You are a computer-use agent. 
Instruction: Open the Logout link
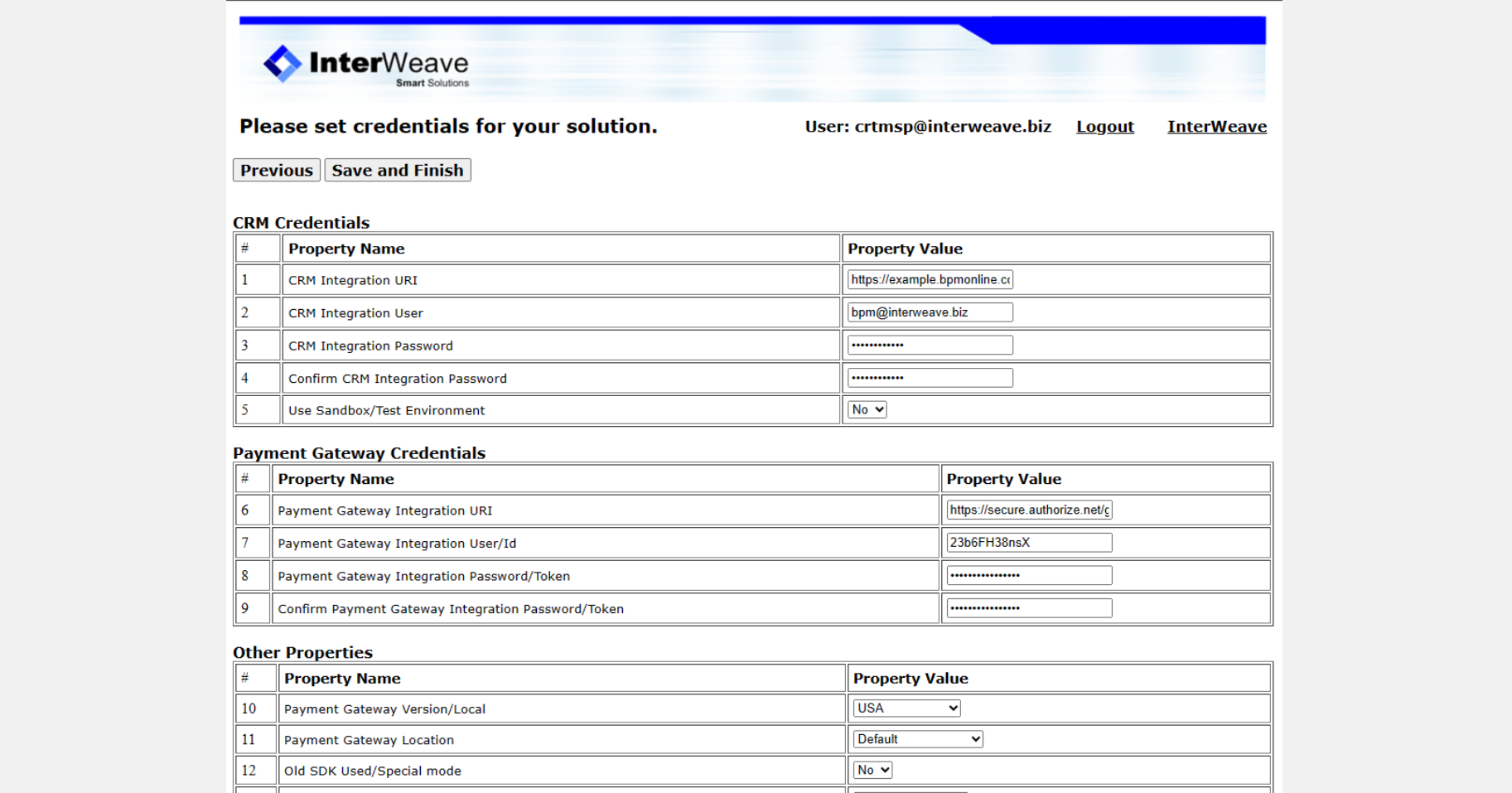[1105, 127]
